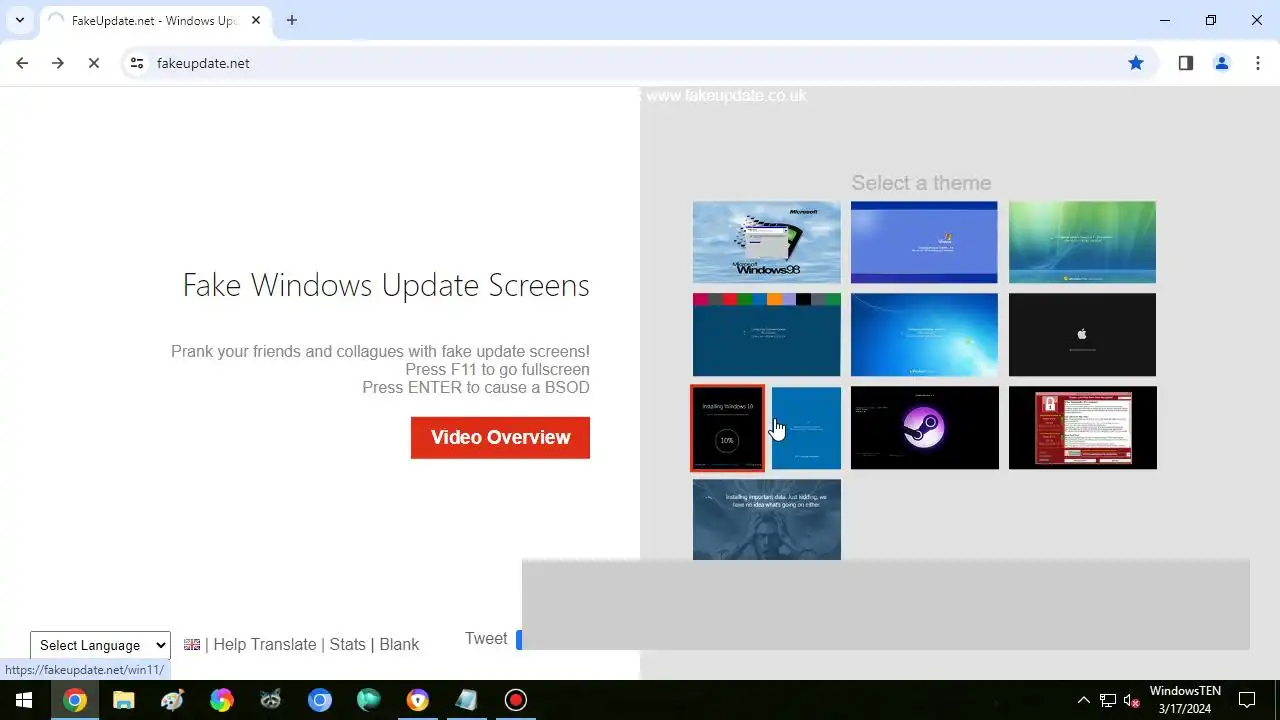1280x720 pixels.
Task: Show hidden system tray icons
Action: 1083,700
